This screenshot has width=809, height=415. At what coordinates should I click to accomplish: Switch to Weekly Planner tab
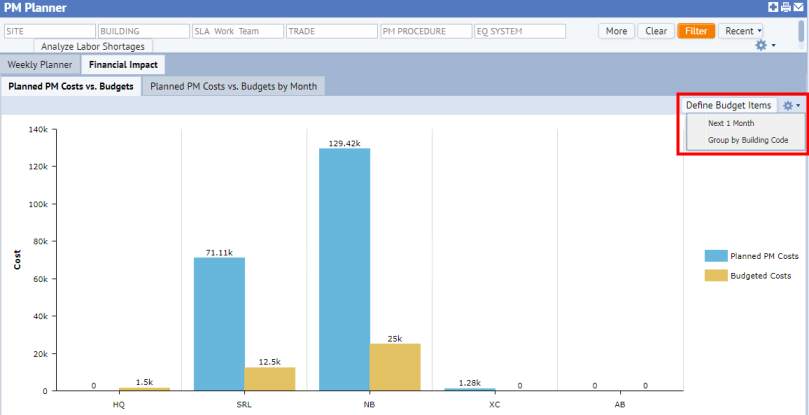click(40, 65)
